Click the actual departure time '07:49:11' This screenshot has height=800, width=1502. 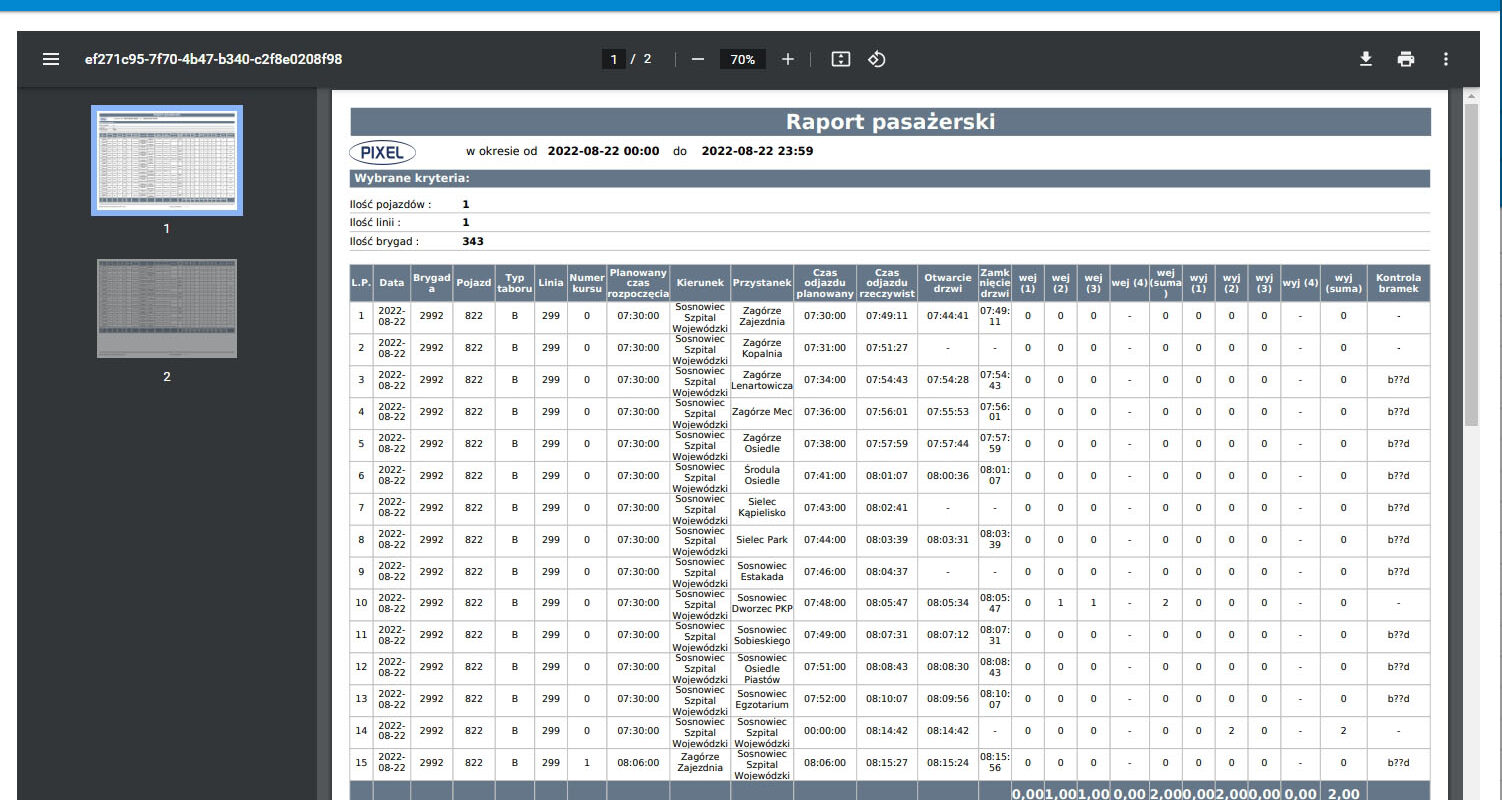tap(887, 316)
